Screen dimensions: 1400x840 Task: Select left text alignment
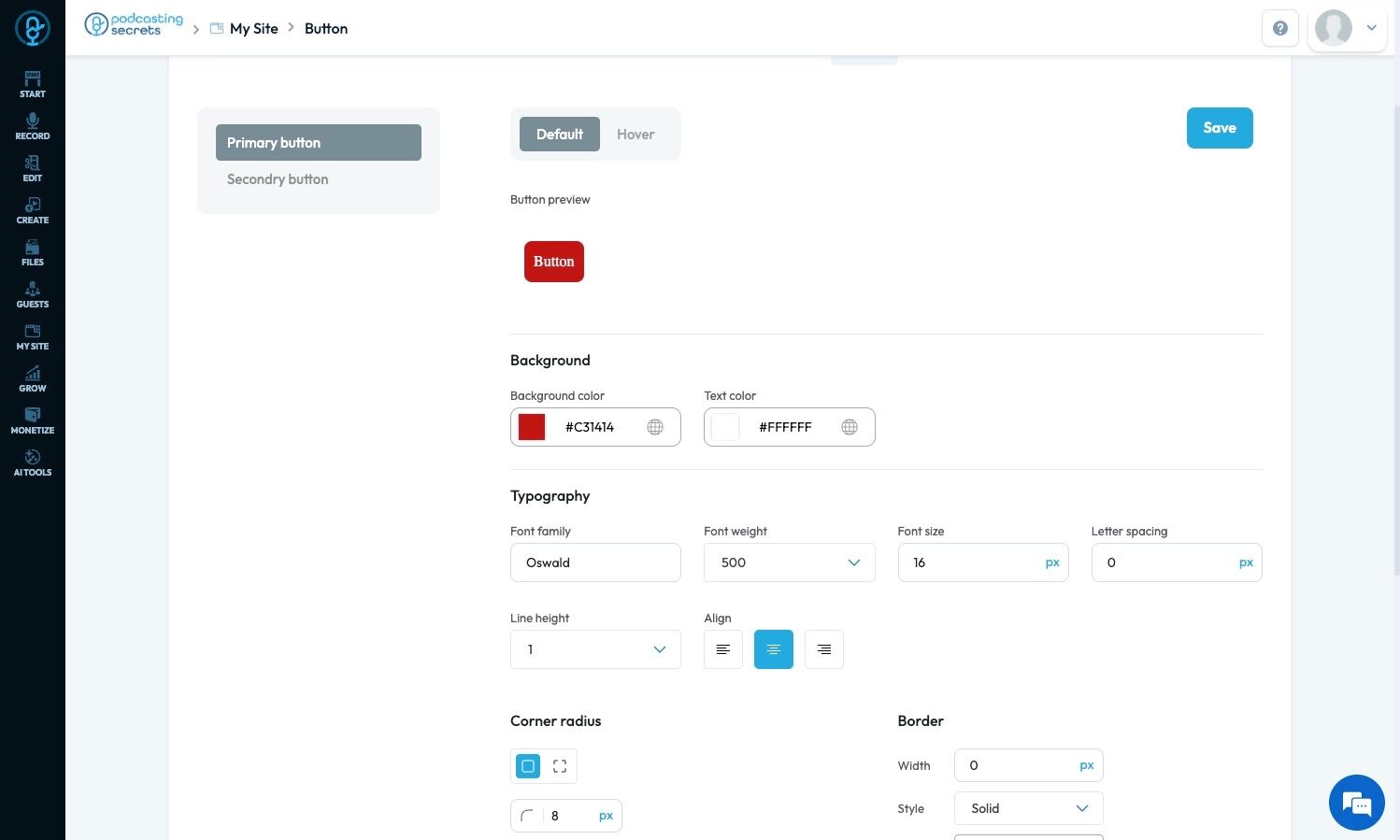pyautogui.click(x=723, y=649)
